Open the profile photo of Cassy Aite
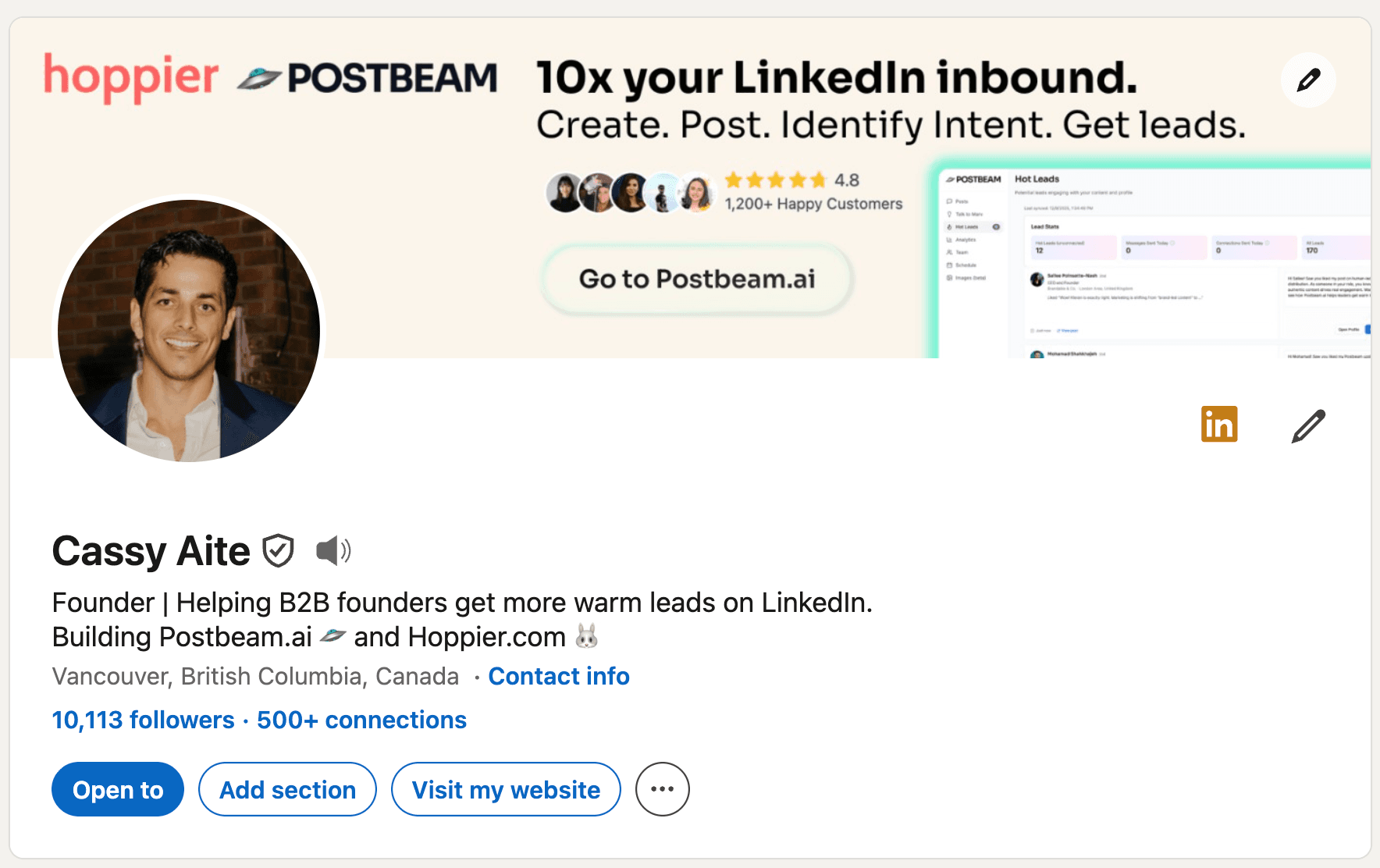1380x868 pixels. pos(189,330)
